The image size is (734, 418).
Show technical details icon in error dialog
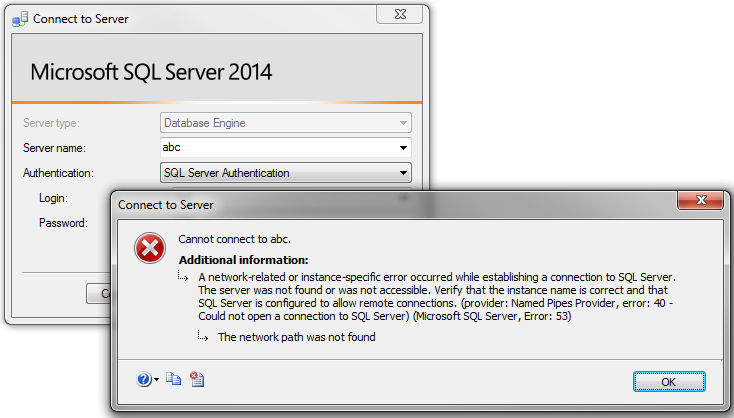tap(197, 379)
